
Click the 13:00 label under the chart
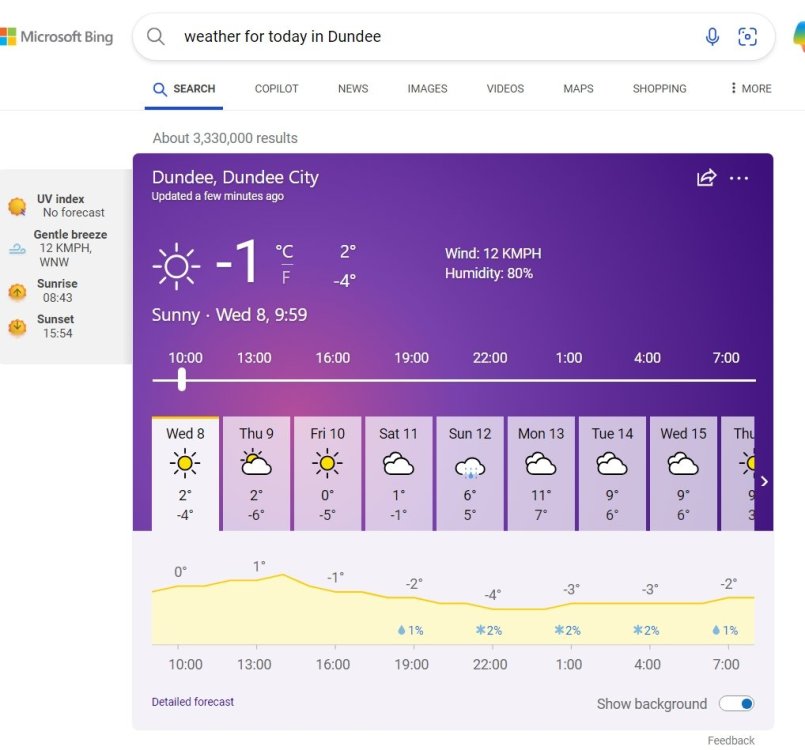254,664
